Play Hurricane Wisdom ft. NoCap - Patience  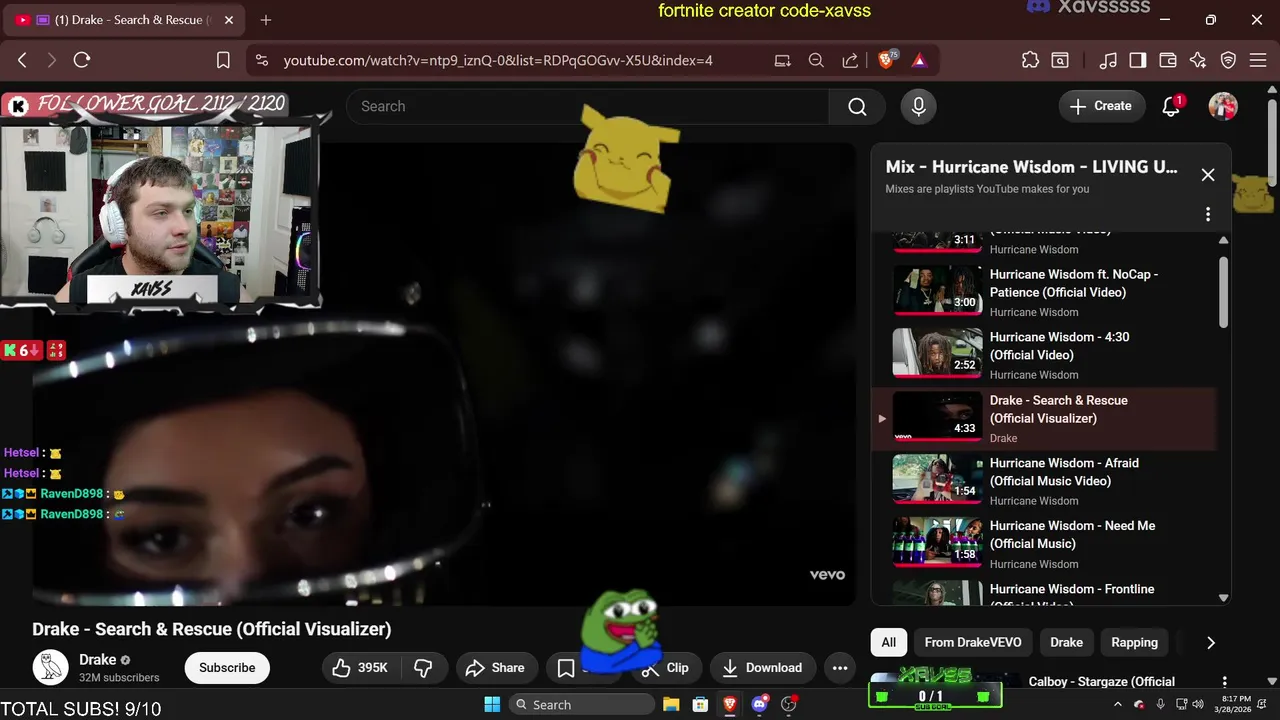pyautogui.click(x=1045, y=292)
